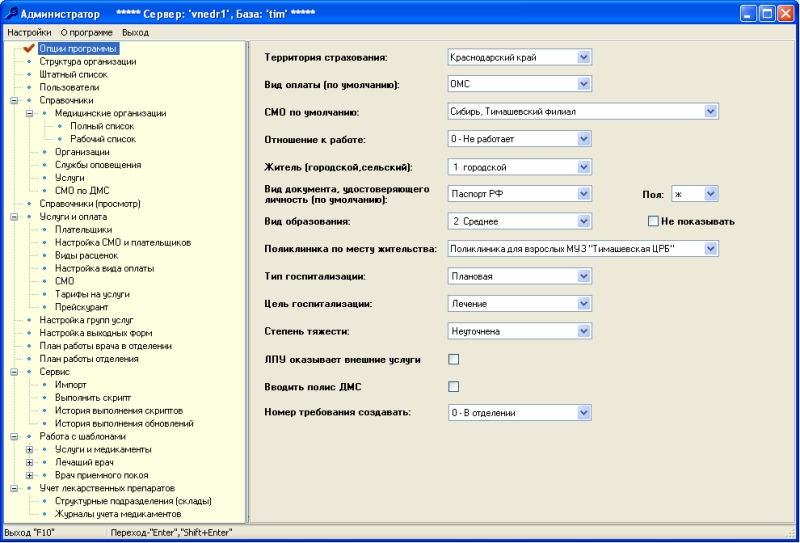Select Тарифы на услуги tree item
Image resolution: width=800 pixels, height=543 pixels.
pyautogui.click(x=92, y=294)
